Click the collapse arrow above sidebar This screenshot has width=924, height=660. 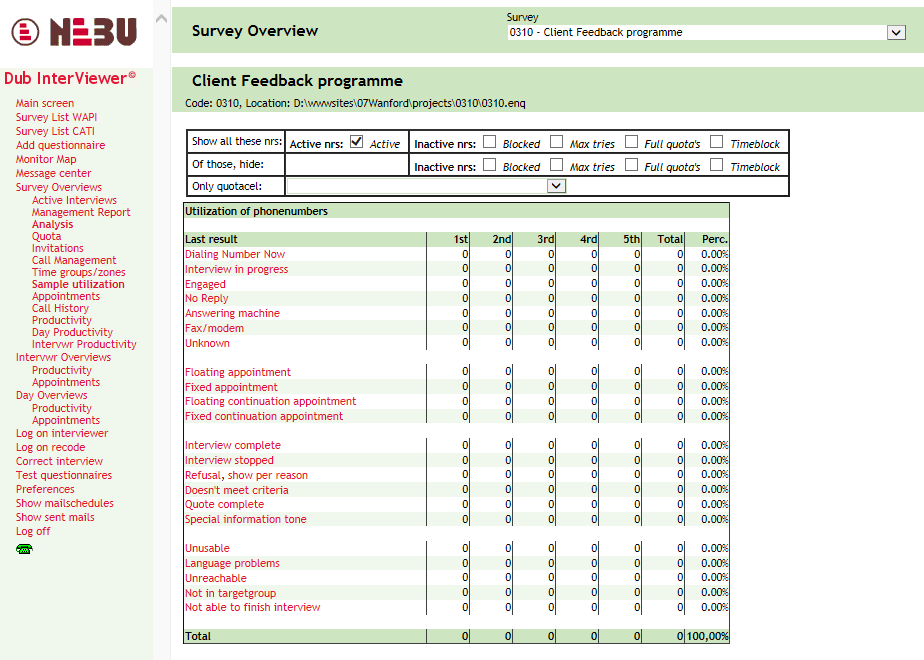point(161,19)
